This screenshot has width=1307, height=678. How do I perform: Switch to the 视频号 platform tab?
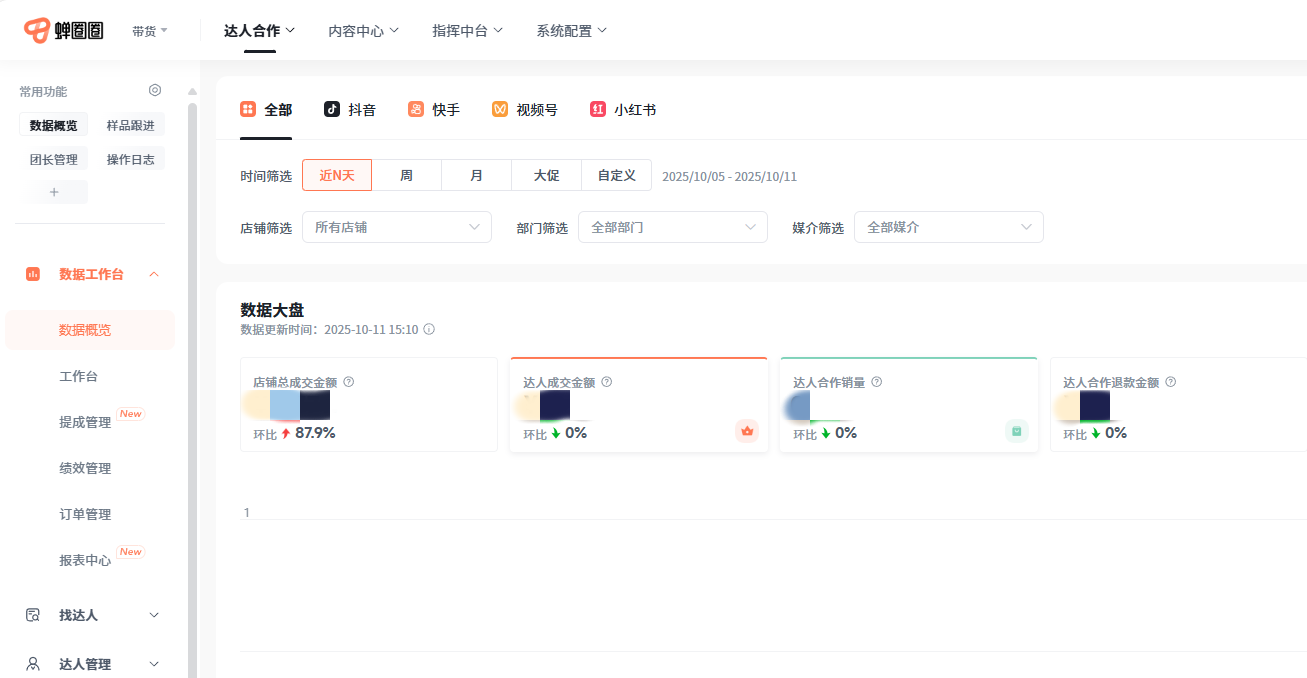click(x=500, y=110)
